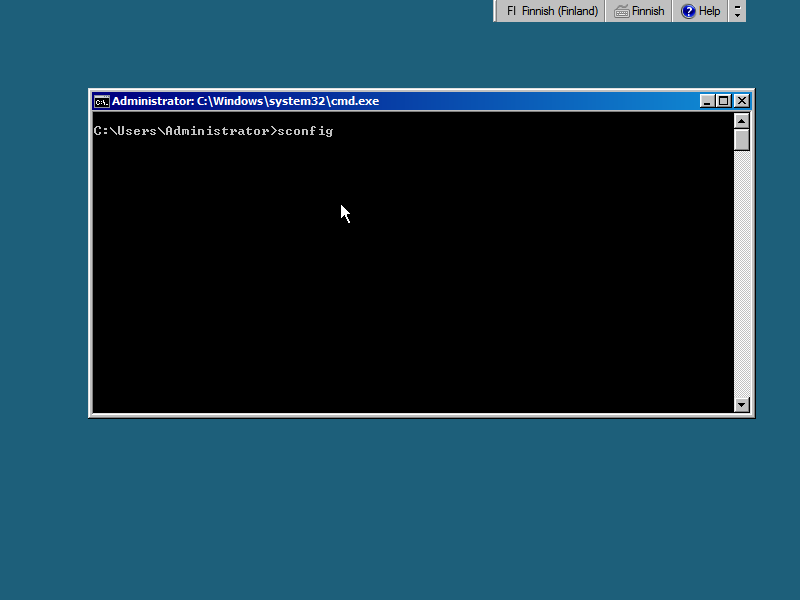Click the blue Help question mark icon

(x=688, y=11)
